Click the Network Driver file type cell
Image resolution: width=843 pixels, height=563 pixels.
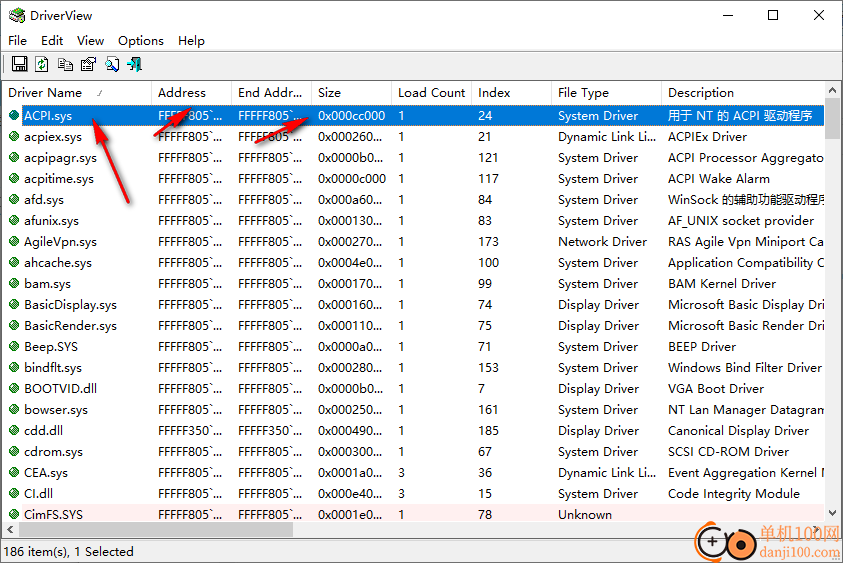pos(602,241)
